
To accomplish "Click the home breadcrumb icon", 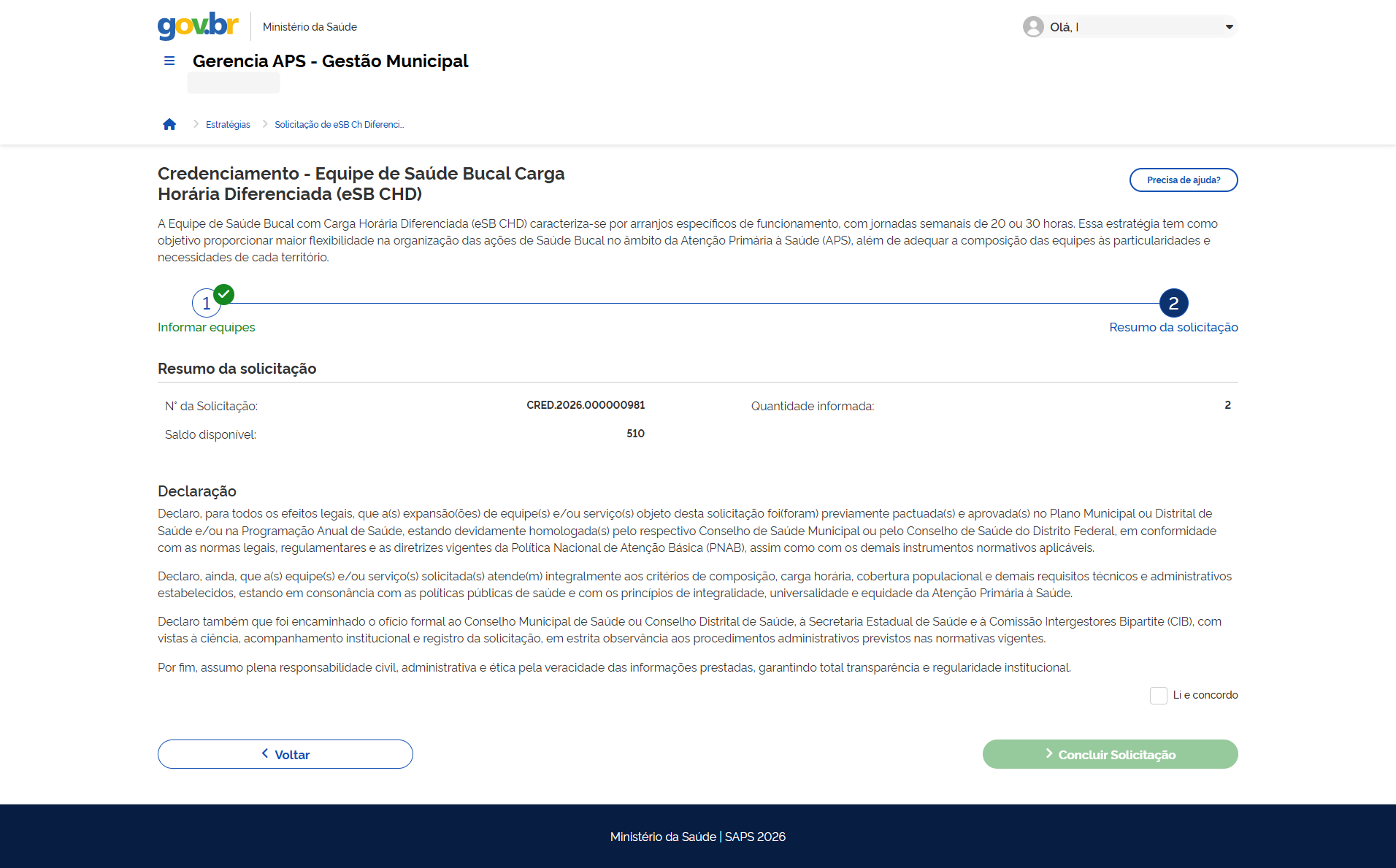I will point(169,125).
